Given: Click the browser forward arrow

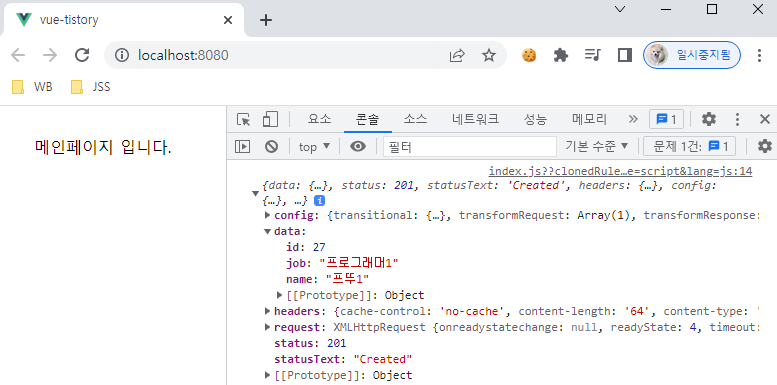Looking at the screenshot, I should [x=50, y=55].
